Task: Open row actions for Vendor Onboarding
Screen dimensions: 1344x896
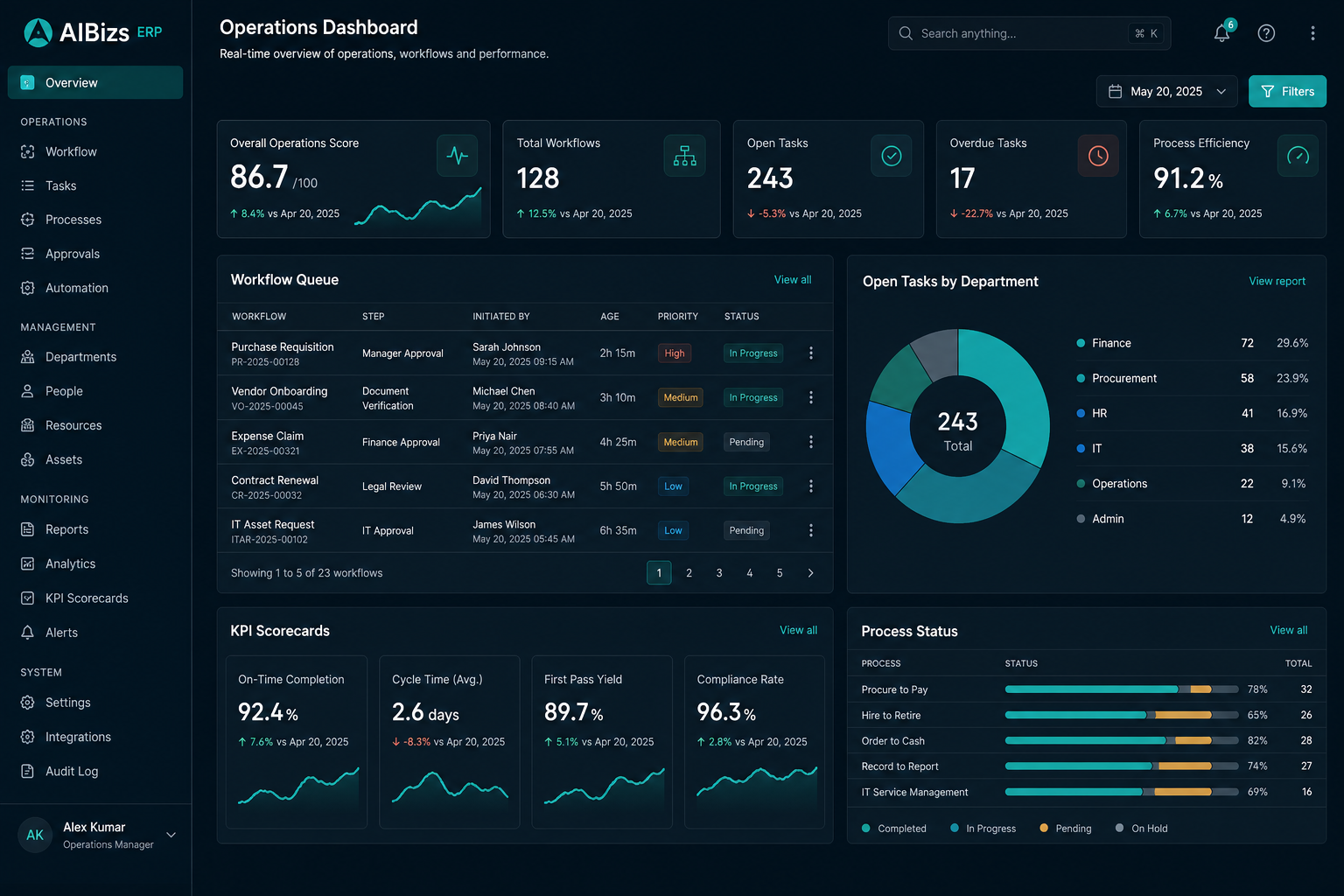Action: click(x=811, y=397)
